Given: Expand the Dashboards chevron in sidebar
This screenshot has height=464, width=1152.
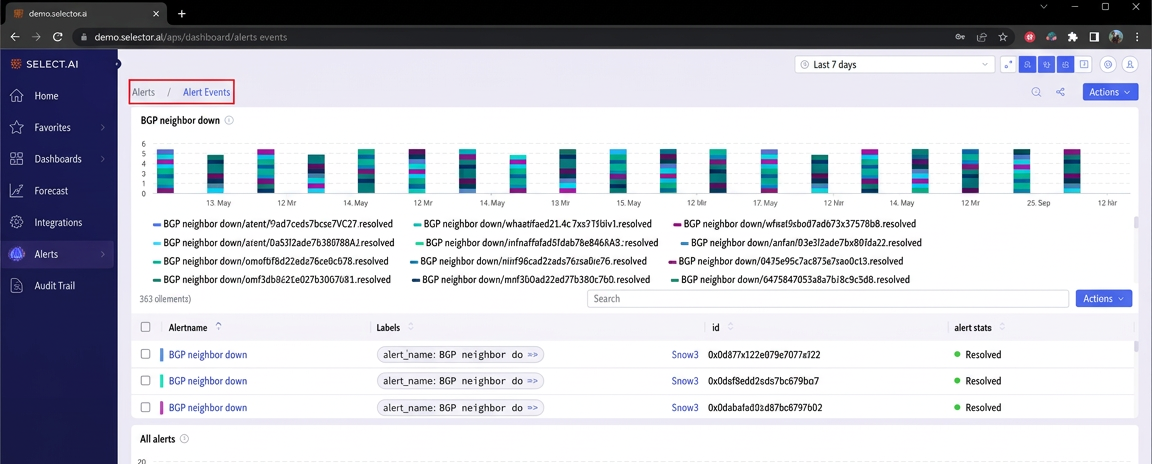Looking at the screenshot, I should pyautogui.click(x=103, y=159).
